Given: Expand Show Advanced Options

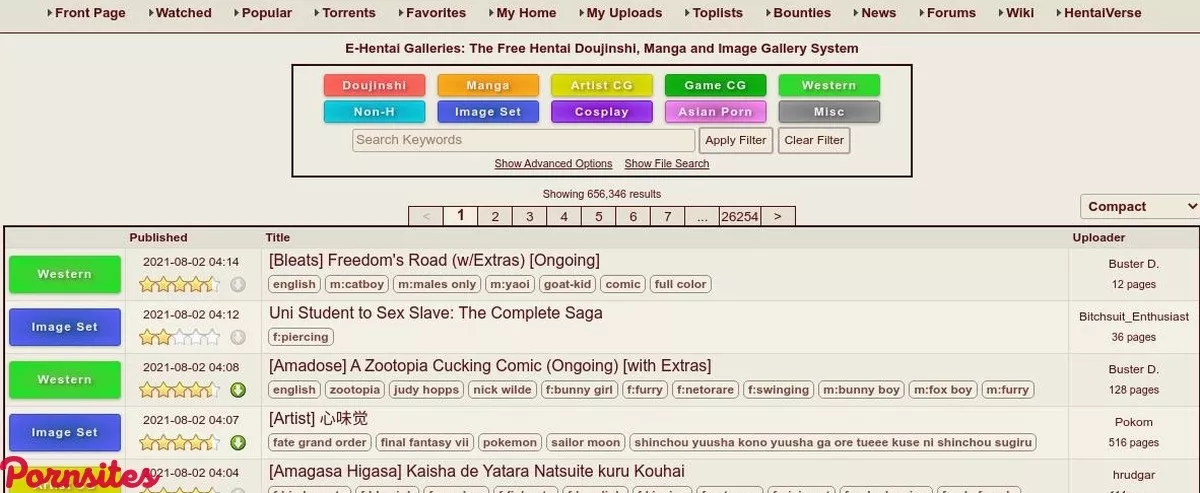Looking at the screenshot, I should click(553, 164).
